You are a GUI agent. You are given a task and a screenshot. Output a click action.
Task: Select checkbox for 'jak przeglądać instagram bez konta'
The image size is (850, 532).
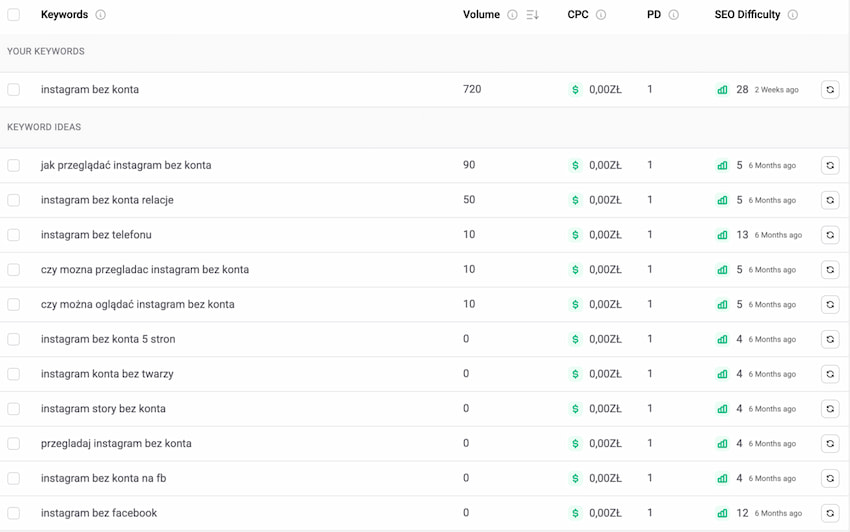coord(14,165)
